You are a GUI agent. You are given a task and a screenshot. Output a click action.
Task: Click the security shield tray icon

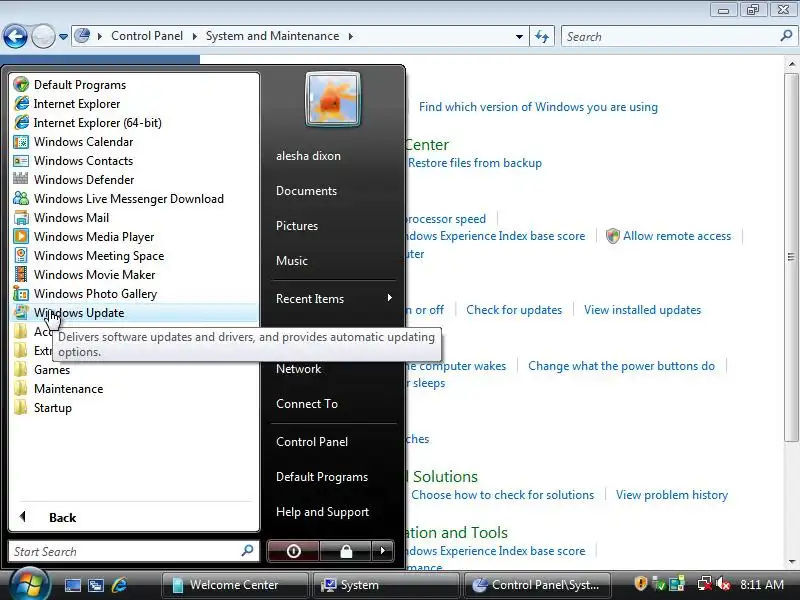(640, 584)
